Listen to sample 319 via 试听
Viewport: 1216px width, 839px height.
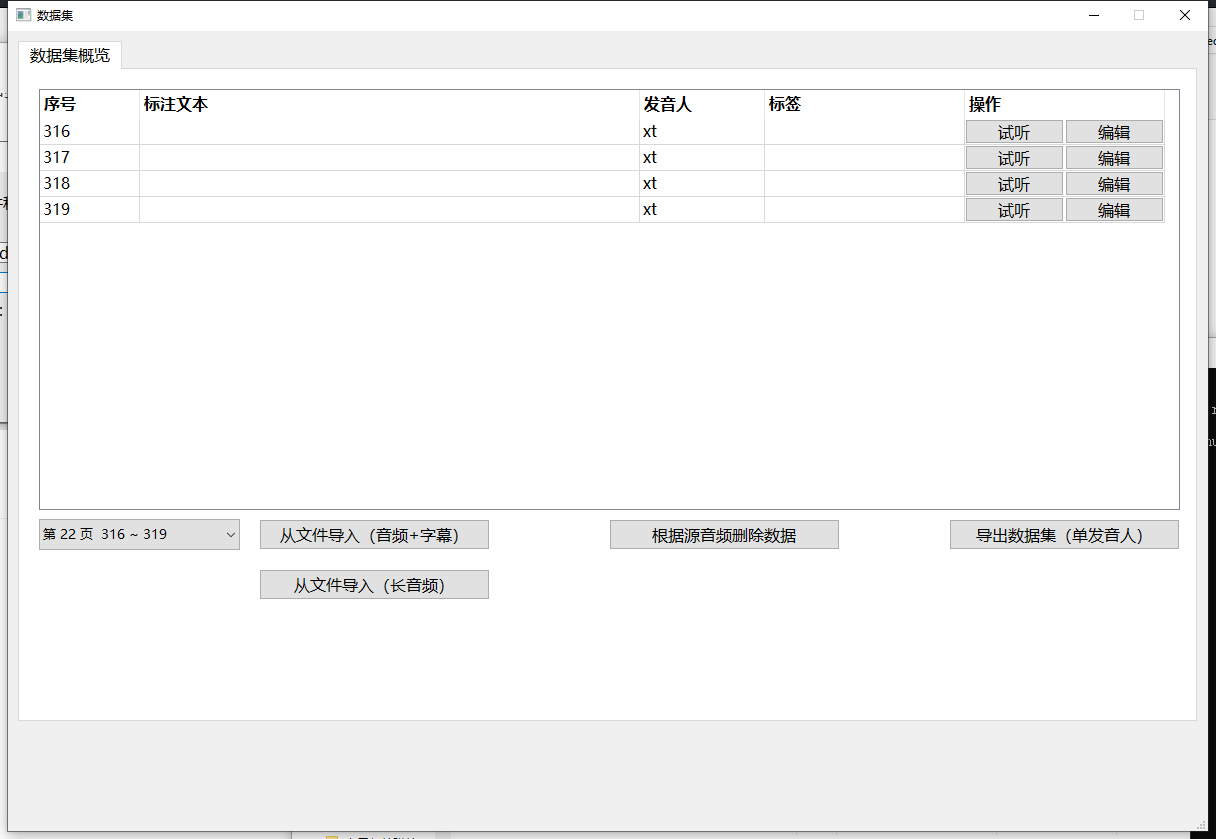(x=1014, y=210)
